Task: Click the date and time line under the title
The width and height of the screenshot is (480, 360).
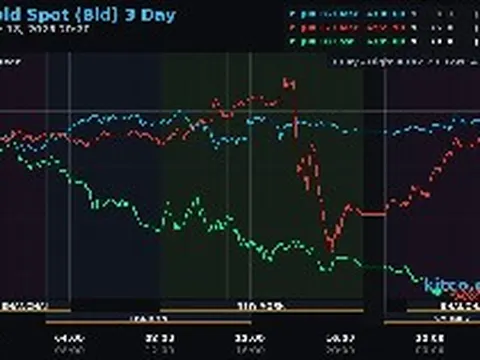Action: tap(45, 29)
